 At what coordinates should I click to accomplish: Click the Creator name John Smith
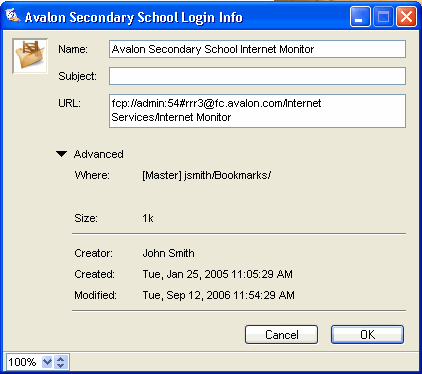click(168, 253)
